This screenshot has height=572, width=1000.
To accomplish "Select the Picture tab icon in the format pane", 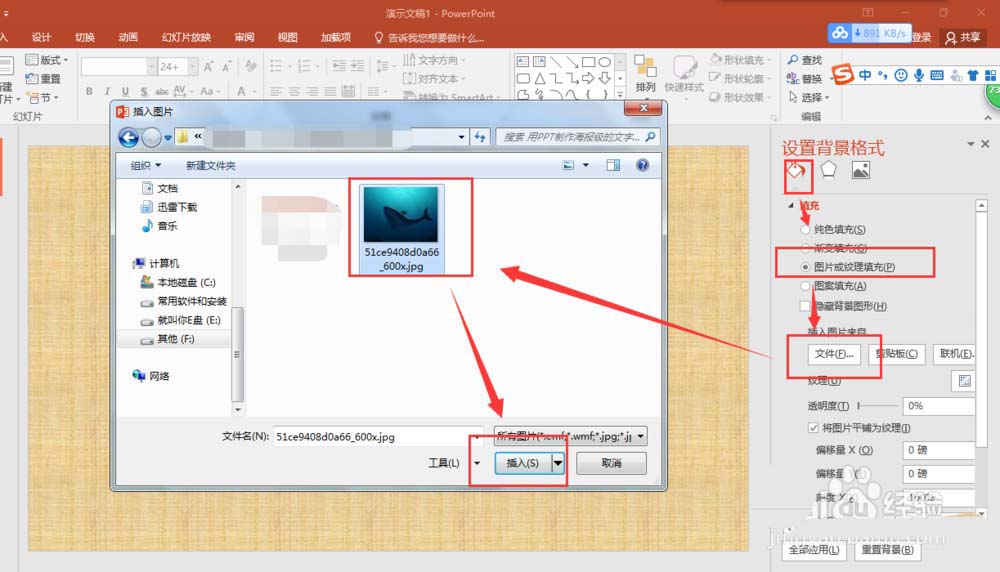I will pos(860,170).
